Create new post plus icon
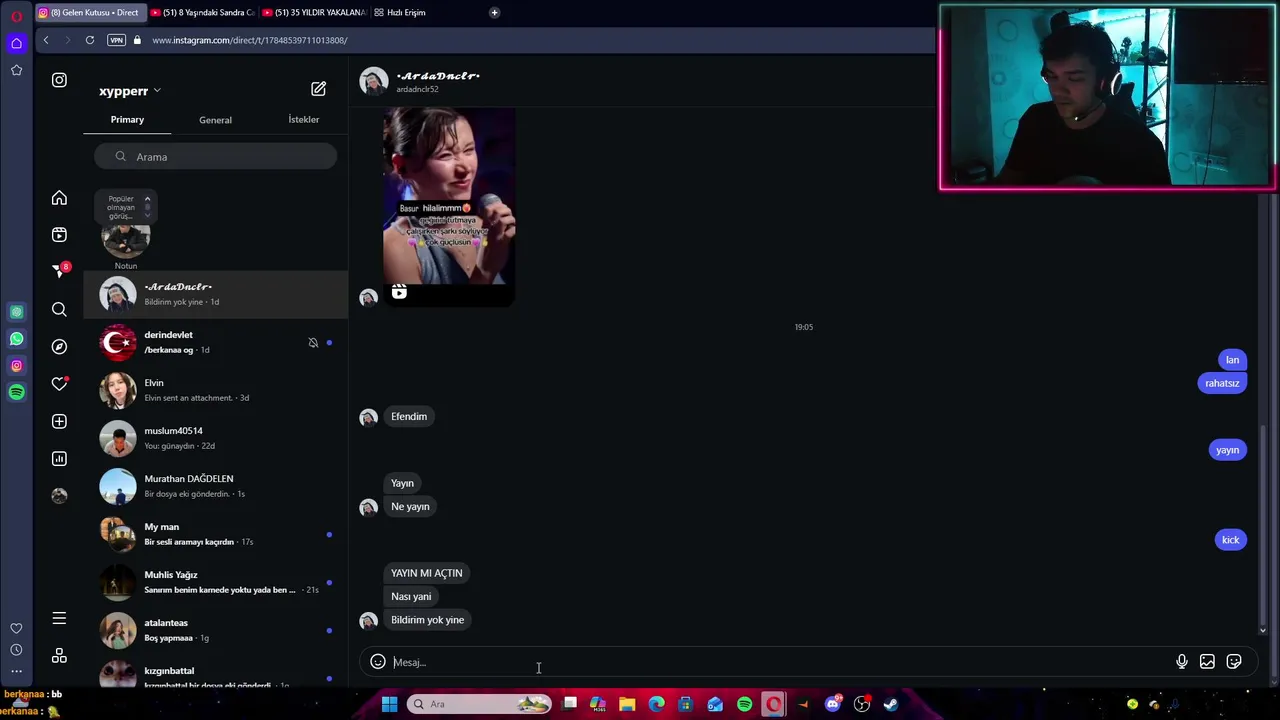The image size is (1280, 720). [x=59, y=421]
